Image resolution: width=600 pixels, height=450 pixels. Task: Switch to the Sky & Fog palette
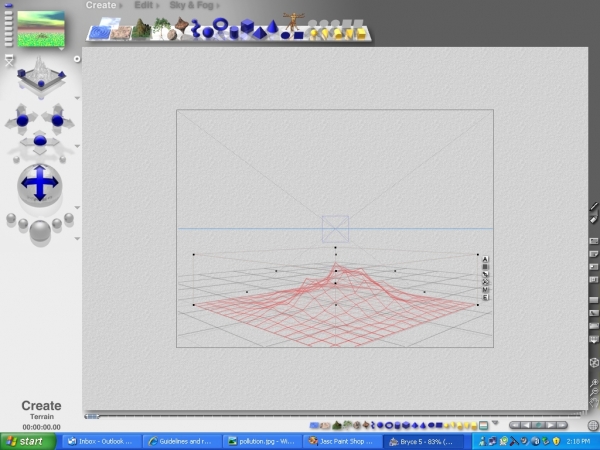pos(191,5)
